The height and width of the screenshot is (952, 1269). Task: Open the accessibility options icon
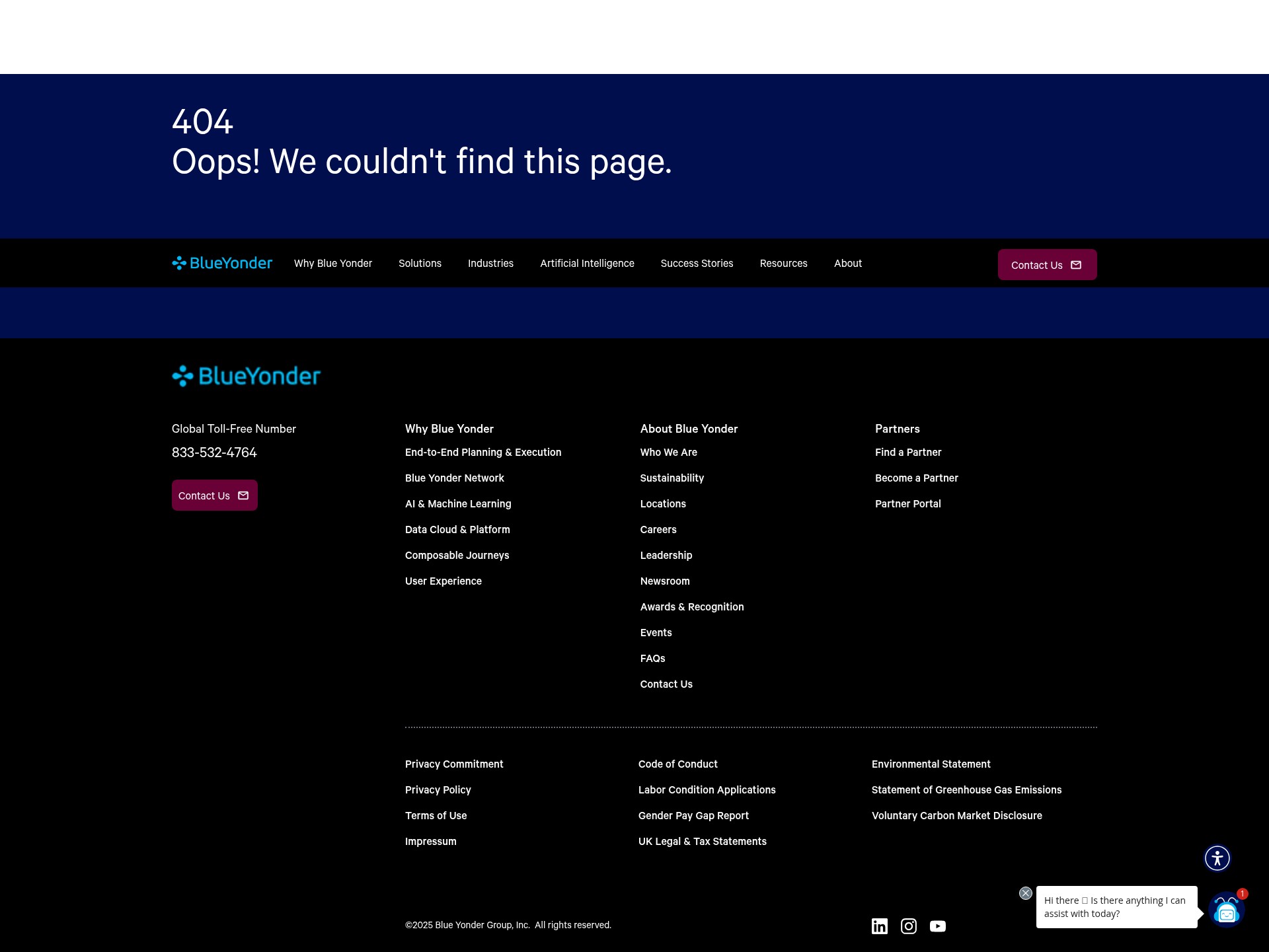1217,858
